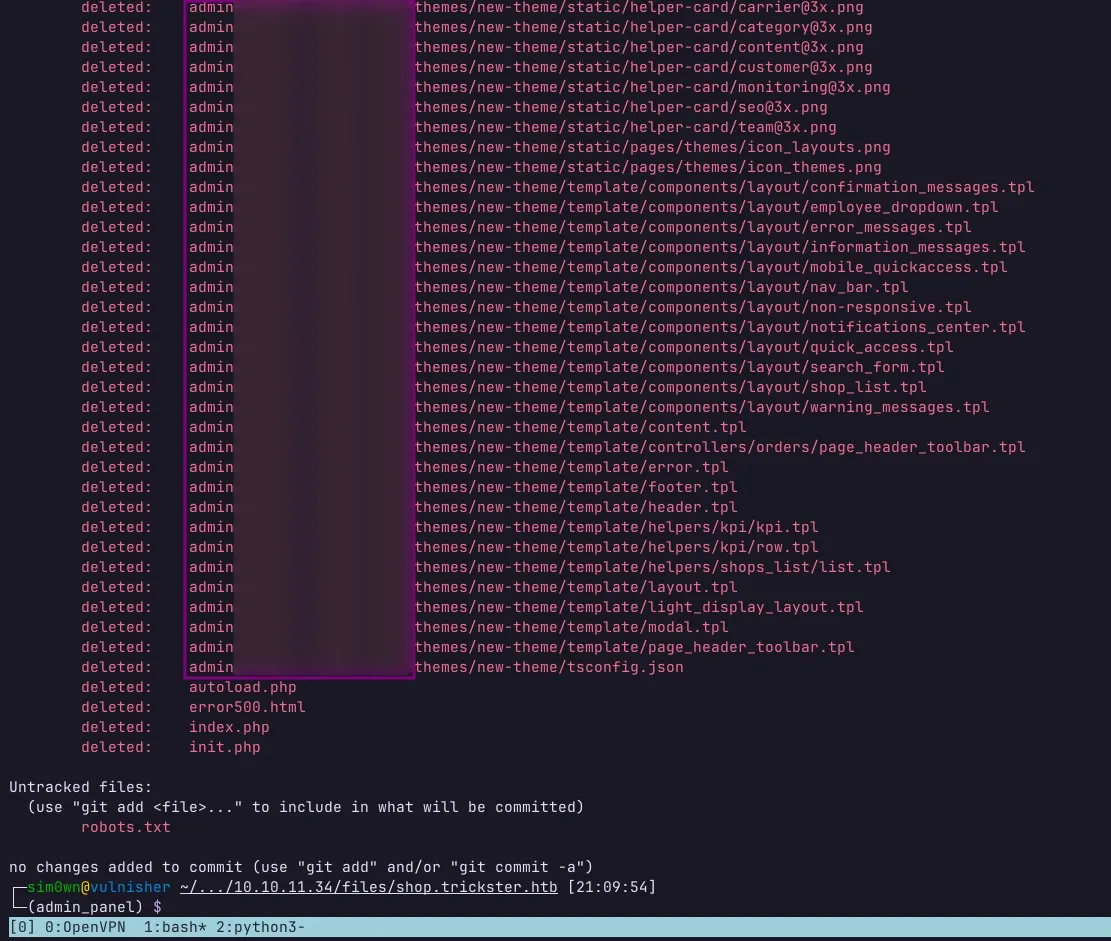1111x941 pixels.
Task: Click the content@3x.png path
Action: (639, 47)
